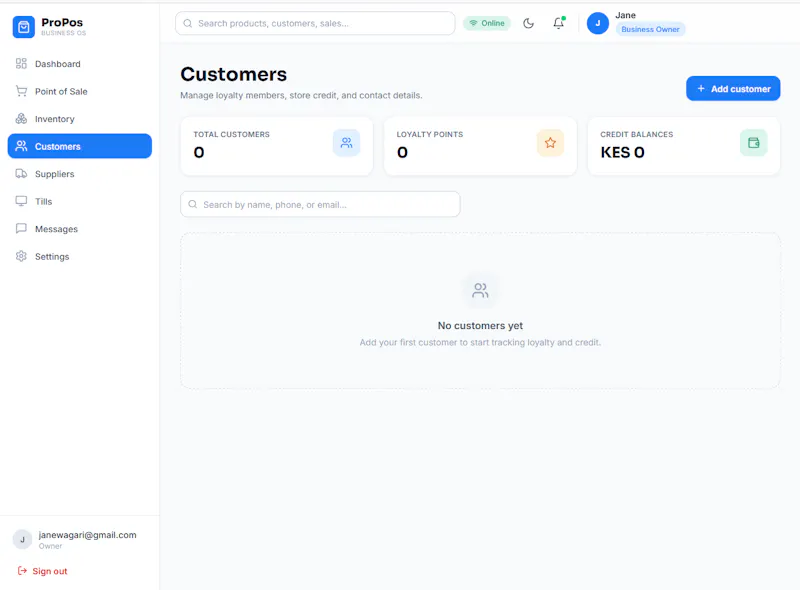Viewport: 800px width, 590px height.
Task: Click the Business Owner role badge
Action: coord(651,30)
